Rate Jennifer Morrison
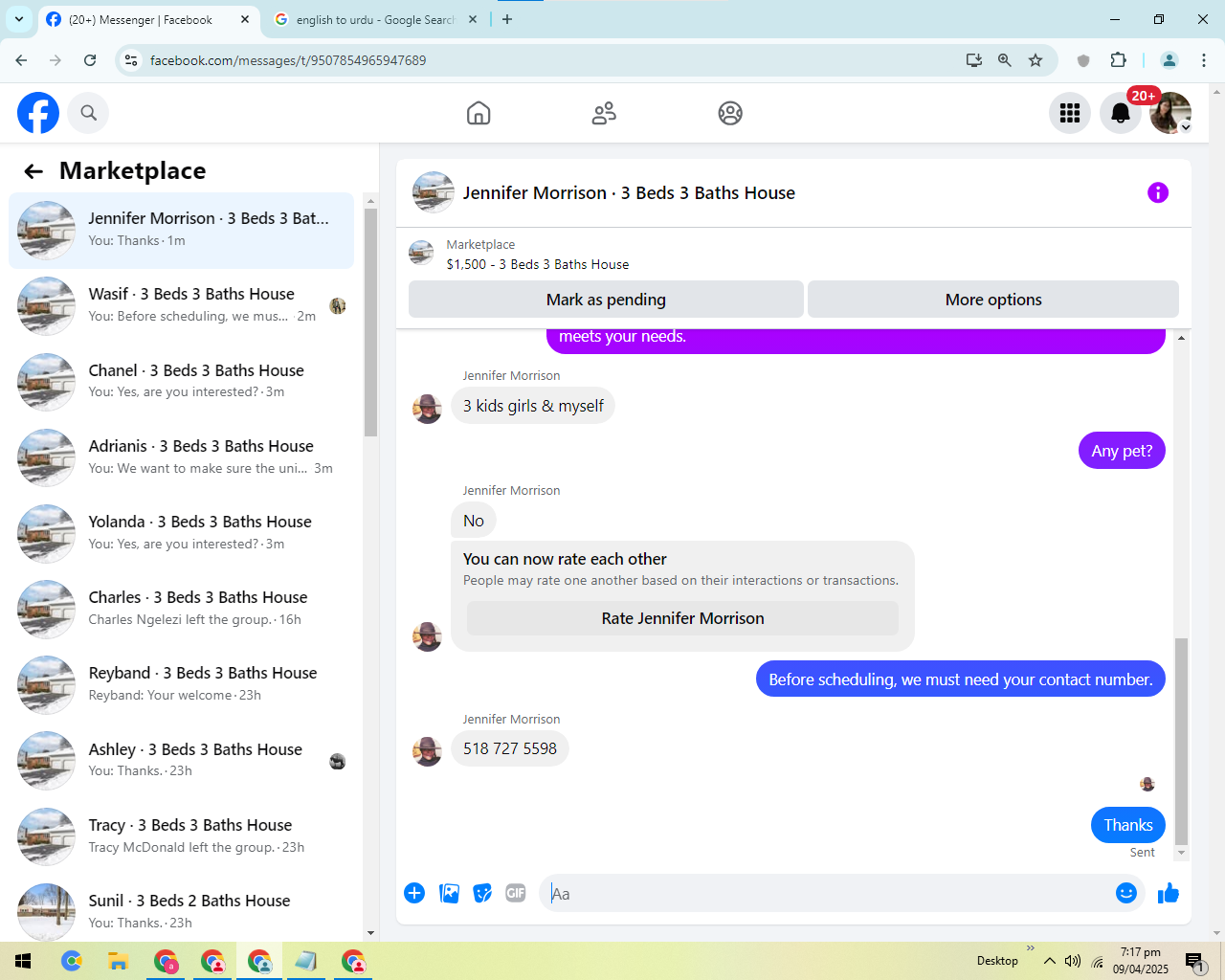The width and height of the screenshot is (1225, 980). 682,618
